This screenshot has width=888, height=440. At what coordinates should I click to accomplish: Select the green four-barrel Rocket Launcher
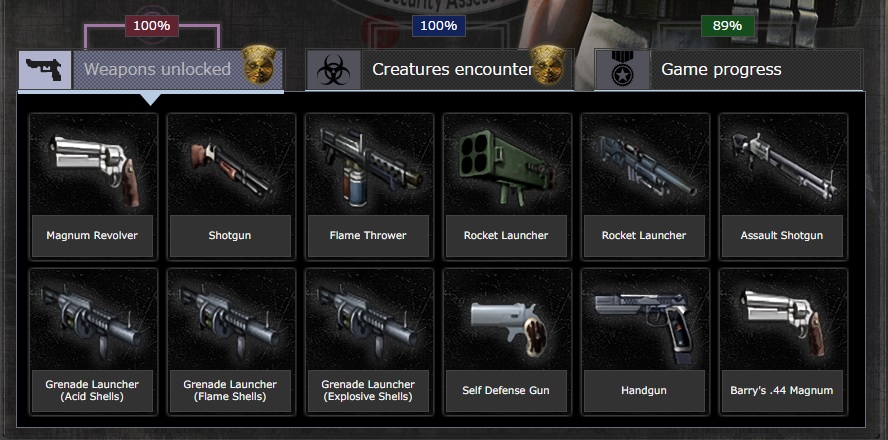pos(506,186)
